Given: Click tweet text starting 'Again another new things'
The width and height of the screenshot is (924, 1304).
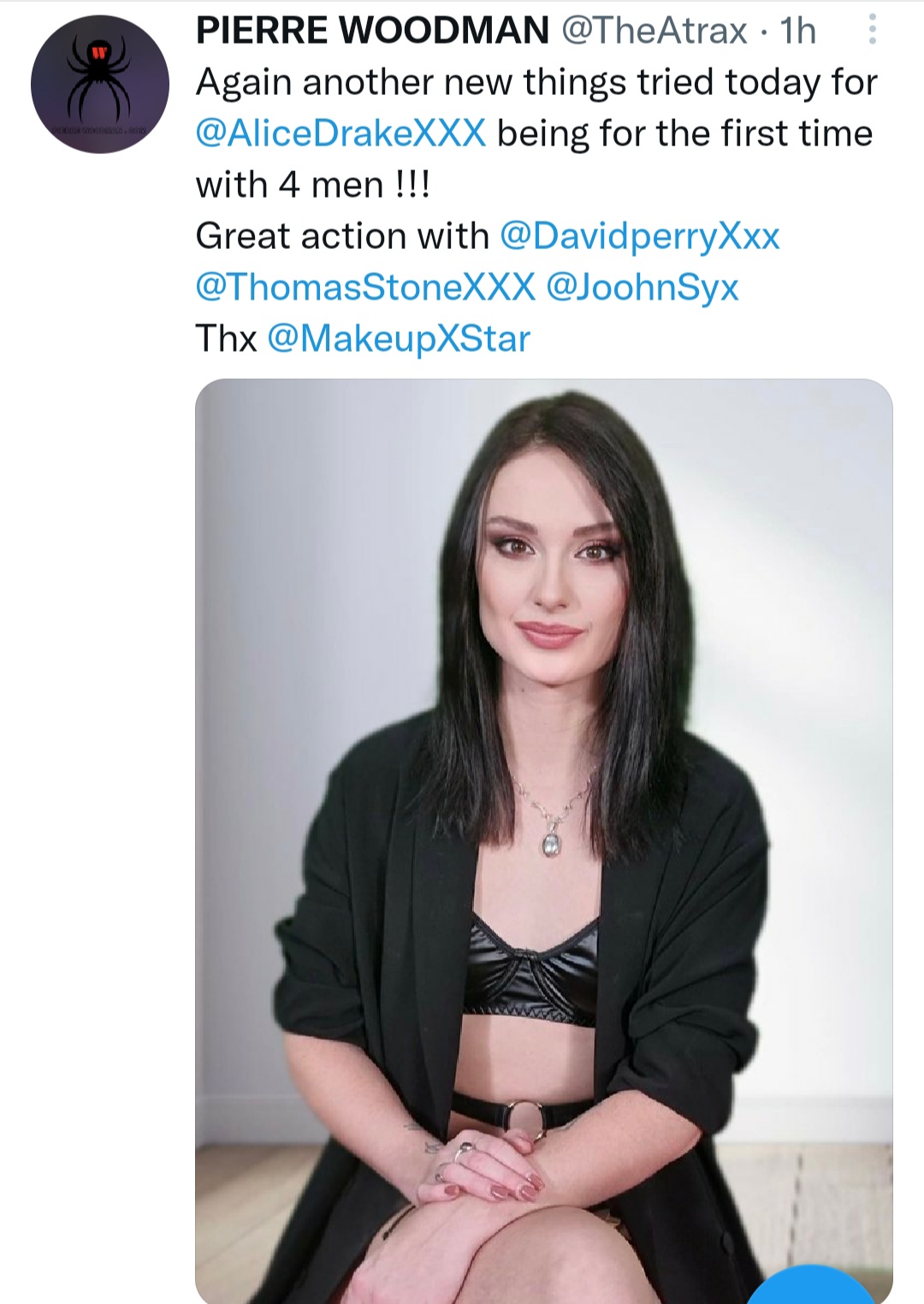Looking at the screenshot, I should 536,83.
